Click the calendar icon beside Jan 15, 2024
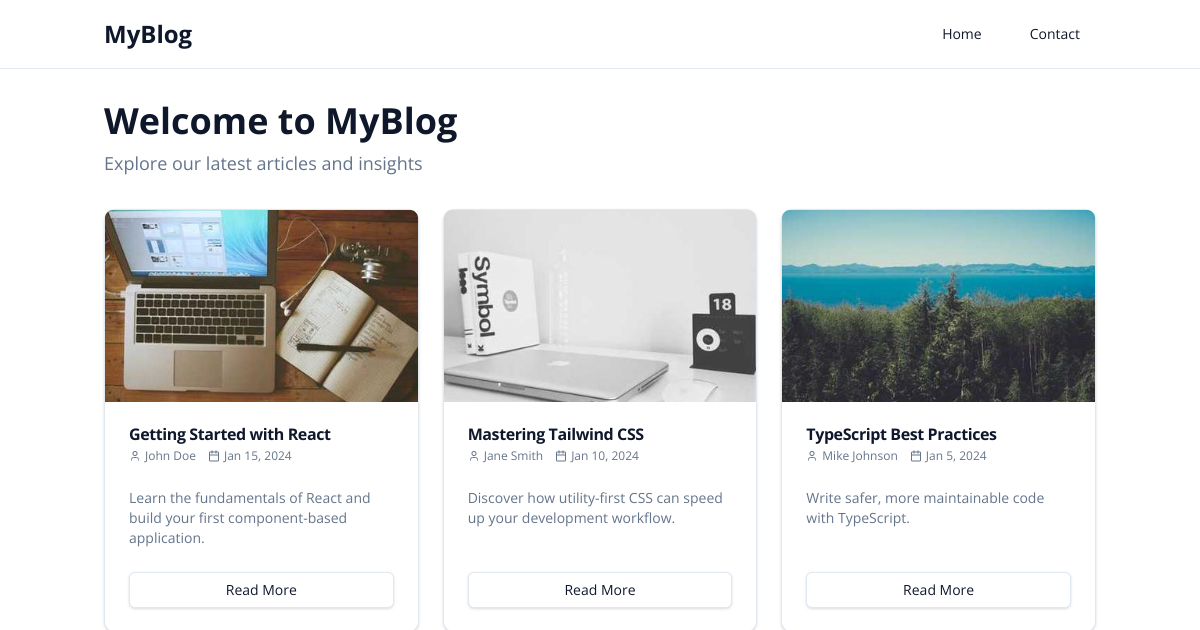1200x630 pixels. click(214, 456)
